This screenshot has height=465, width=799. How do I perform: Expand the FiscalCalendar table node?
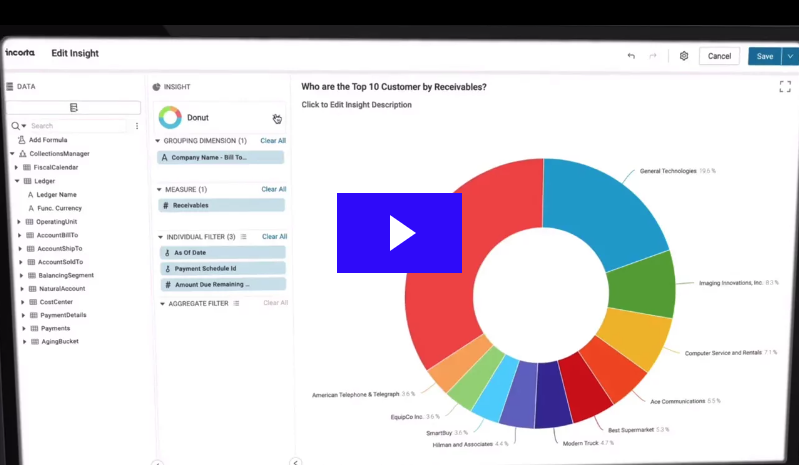coord(15,167)
